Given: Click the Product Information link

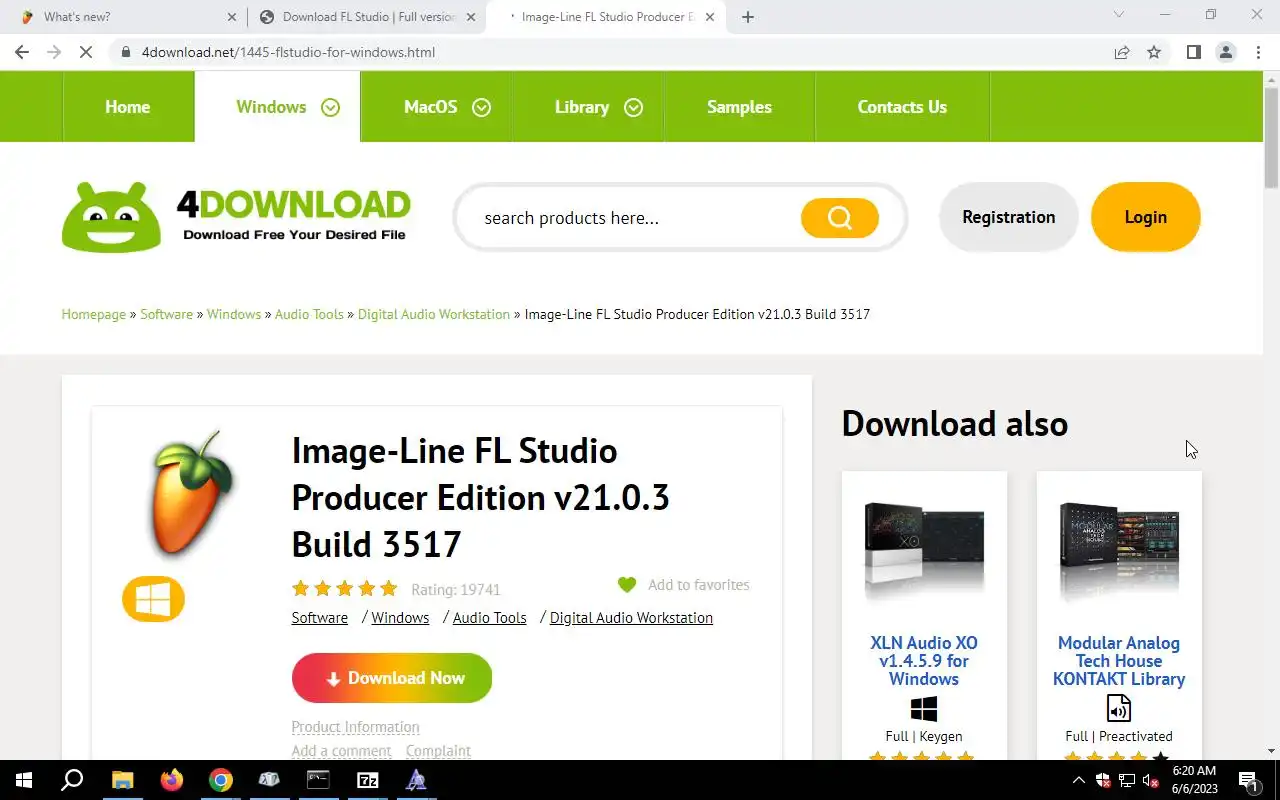Looking at the screenshot, I should 355,727.
